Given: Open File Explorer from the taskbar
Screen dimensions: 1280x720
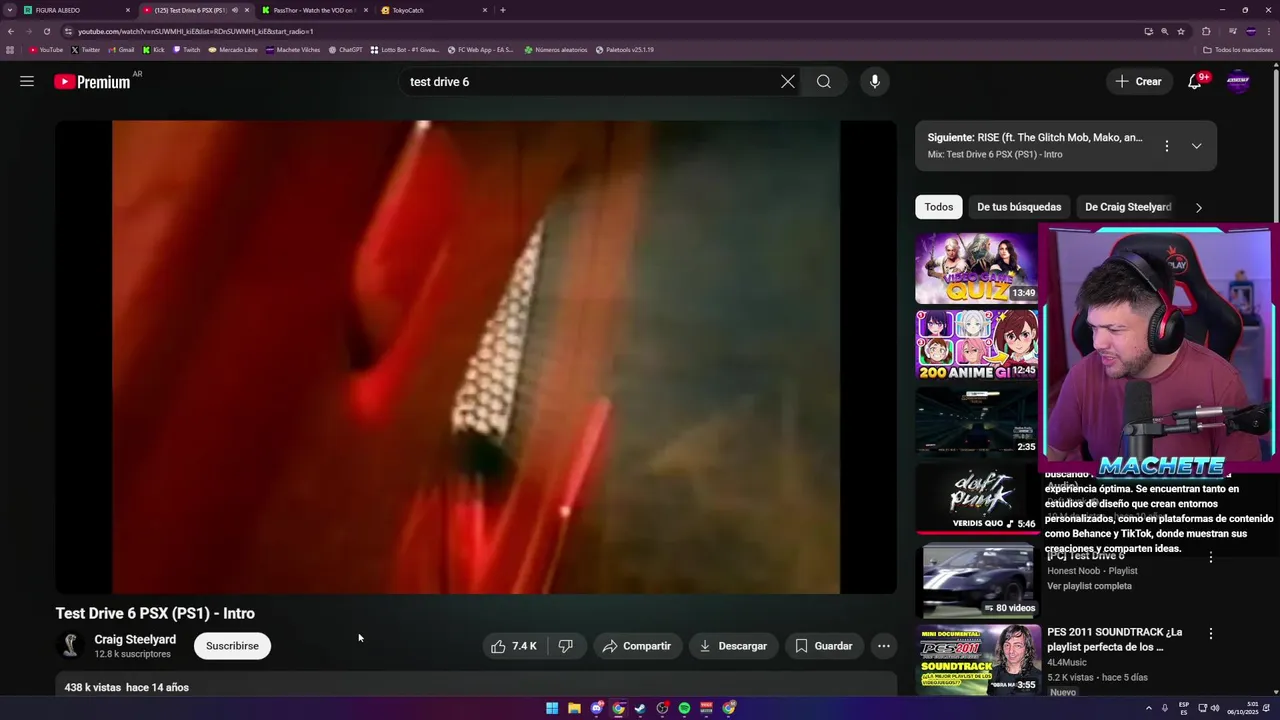Looking at the screenshot, I should click(x=574, y=708).
